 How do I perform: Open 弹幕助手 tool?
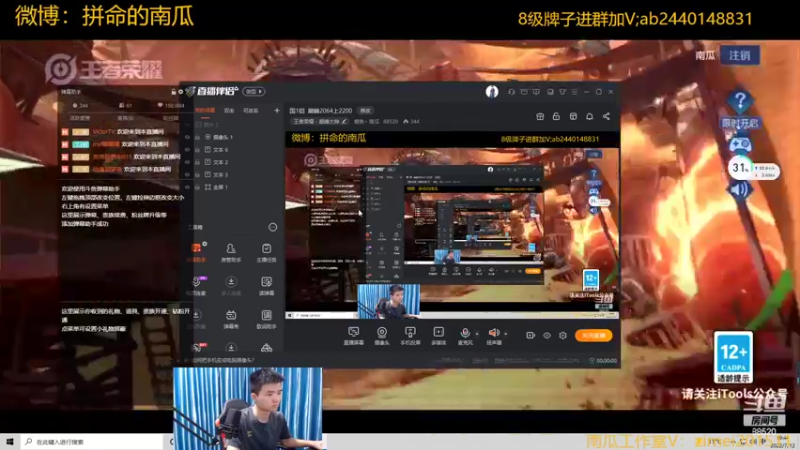tap(196, 252)
